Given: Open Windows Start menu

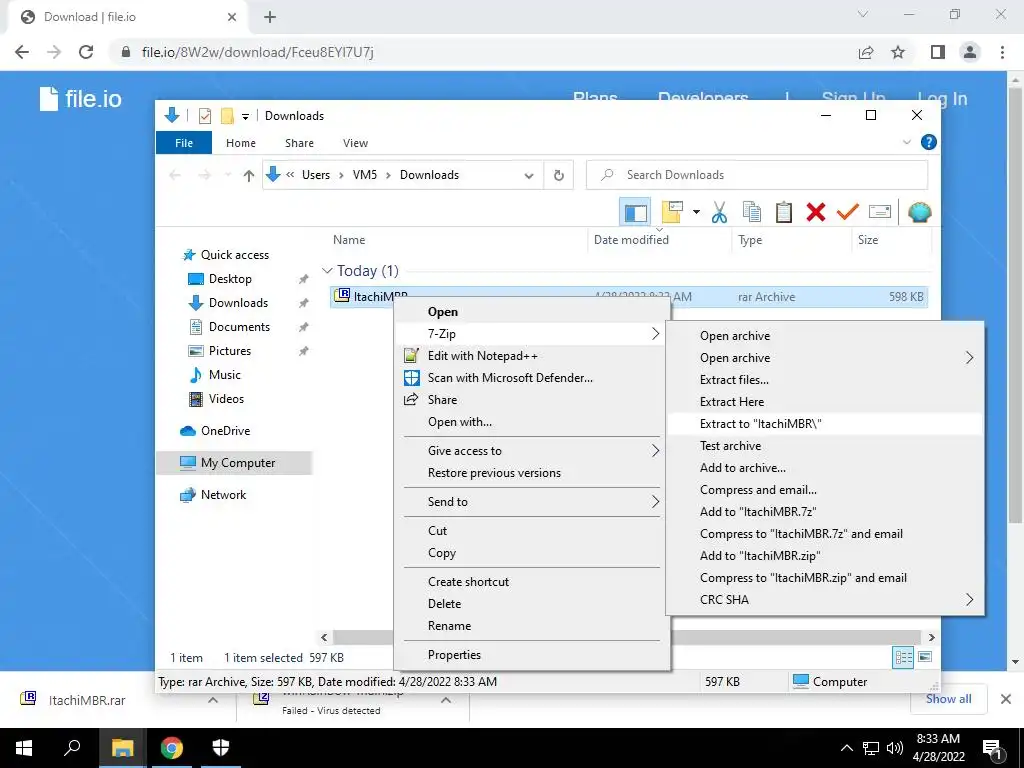Looking at the screenshot, I should (x=24, y=748).
